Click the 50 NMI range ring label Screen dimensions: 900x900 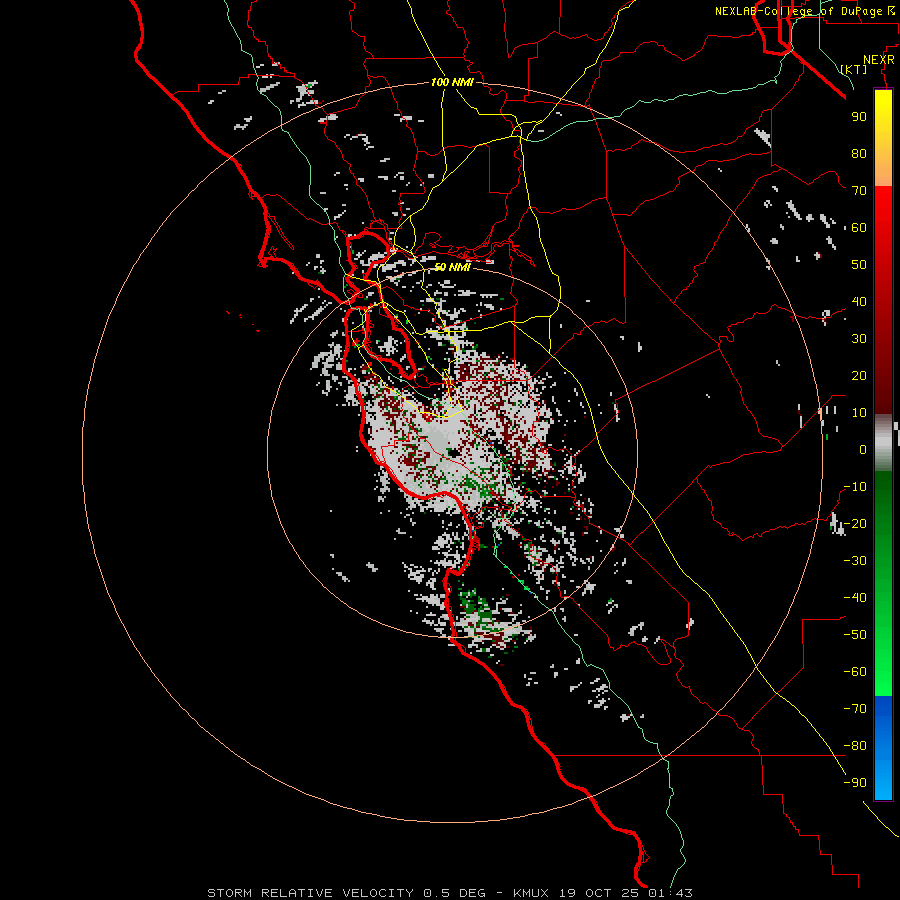[452, 267]
